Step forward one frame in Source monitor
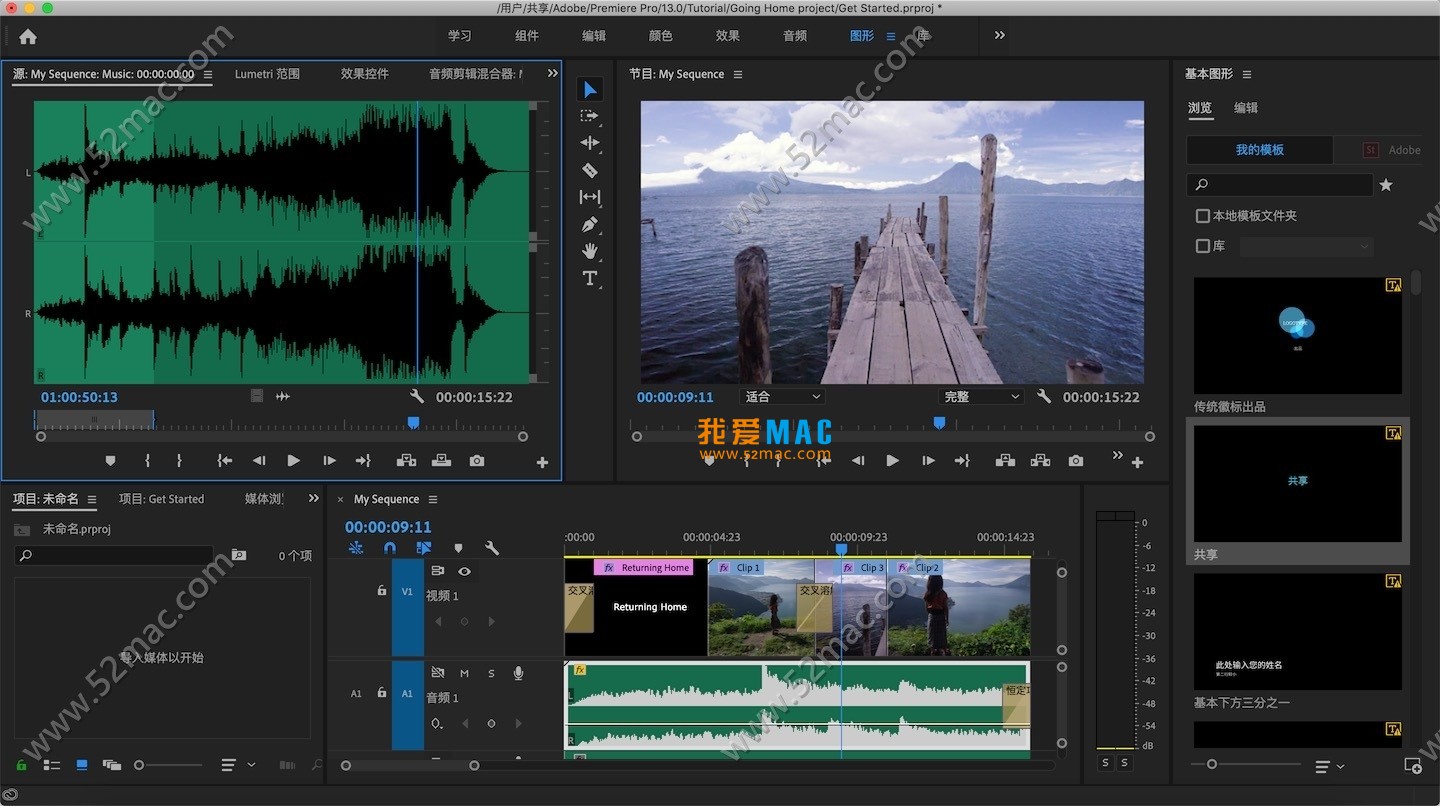Viewport: 1440px width, 806px height. (329, 461)
